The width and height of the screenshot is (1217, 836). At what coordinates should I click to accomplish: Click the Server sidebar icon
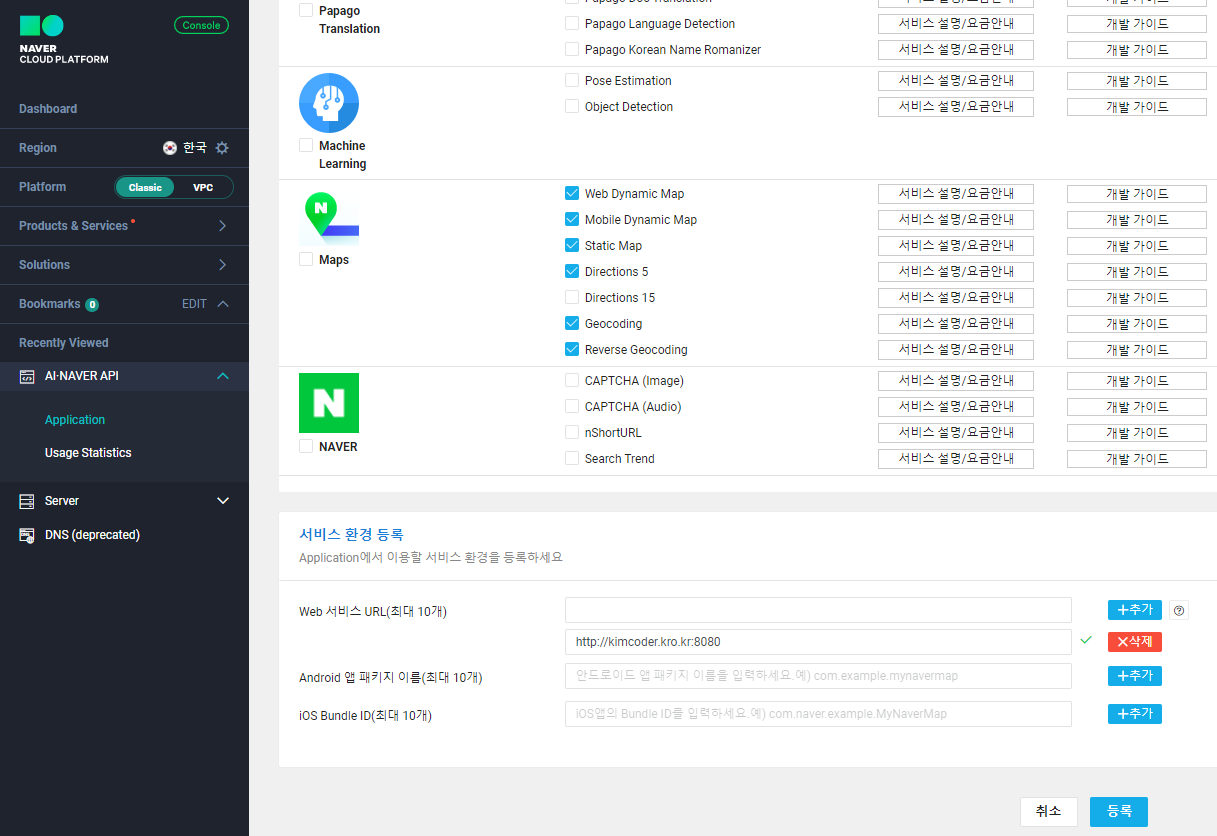tap(27, 501)
